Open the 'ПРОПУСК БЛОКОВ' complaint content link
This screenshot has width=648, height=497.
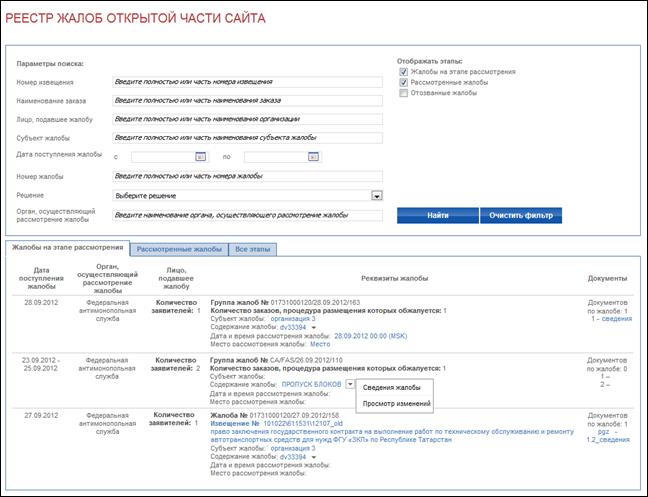(311, 384)
